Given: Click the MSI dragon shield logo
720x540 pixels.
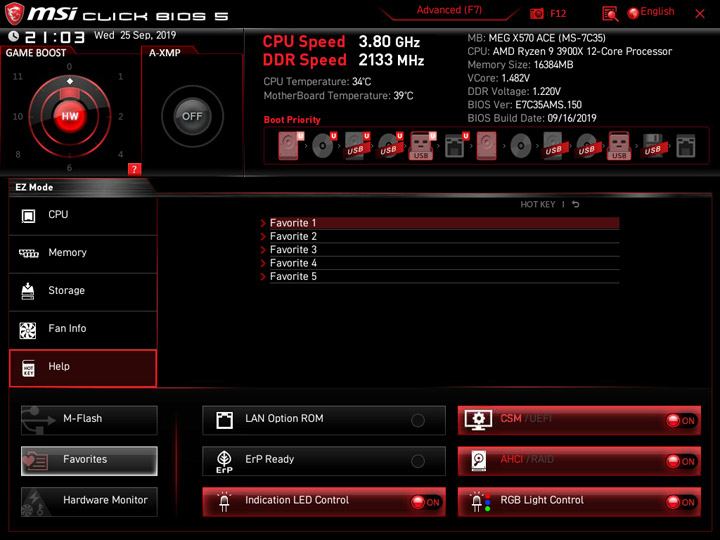Looking at the screenshot, I should tap(14, 13).
